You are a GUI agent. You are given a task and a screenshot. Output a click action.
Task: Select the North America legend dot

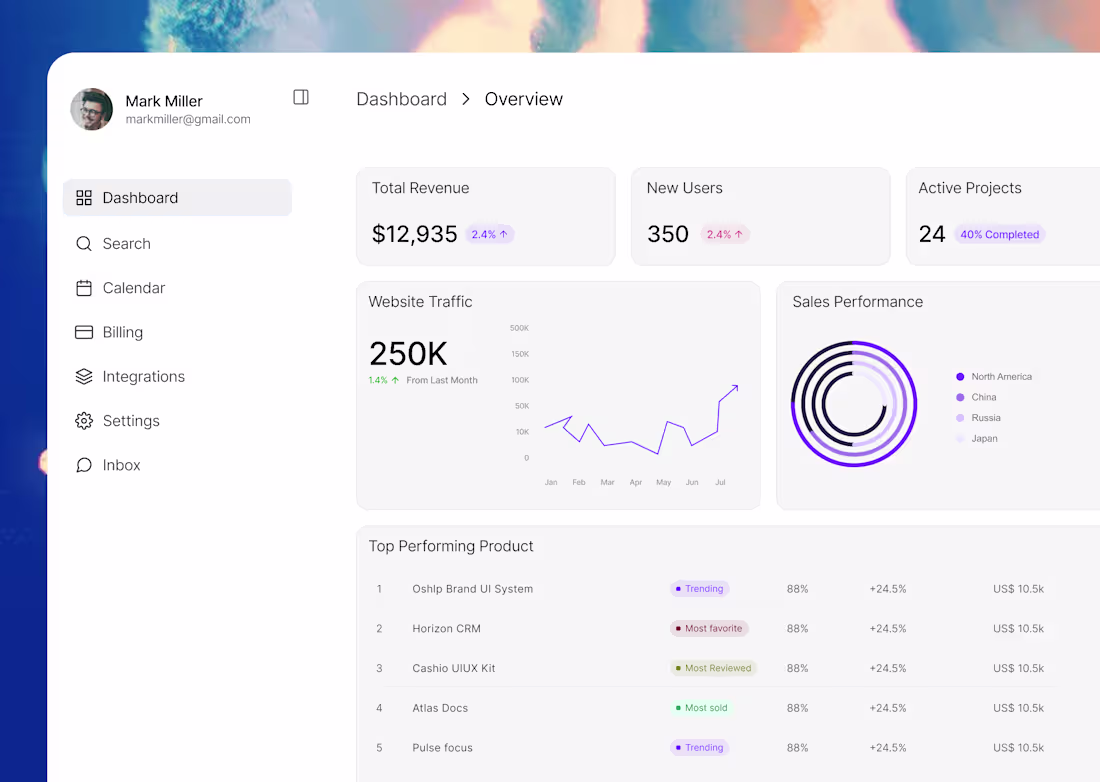point(960,377)
